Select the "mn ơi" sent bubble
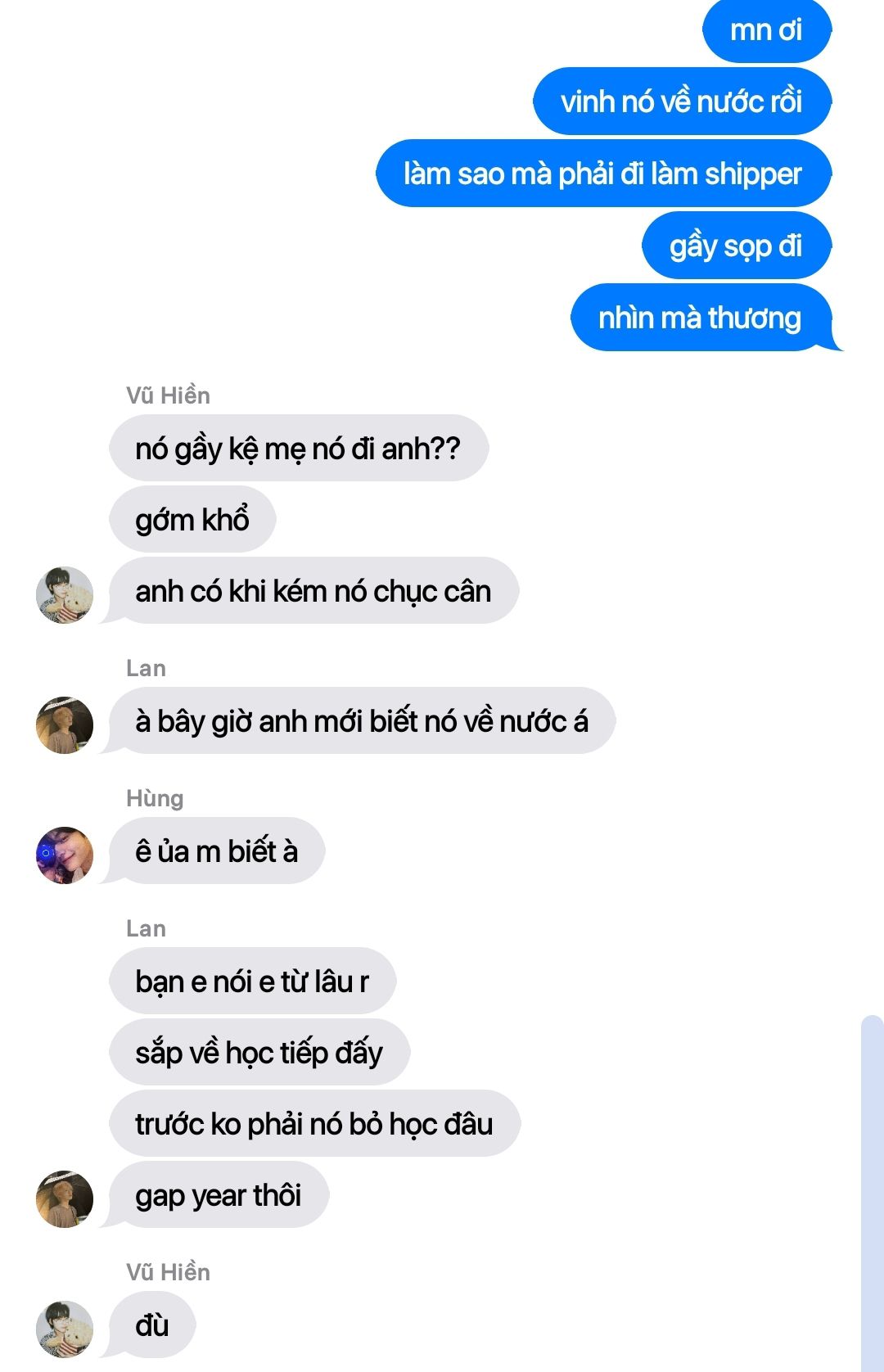 coord(767,31)
